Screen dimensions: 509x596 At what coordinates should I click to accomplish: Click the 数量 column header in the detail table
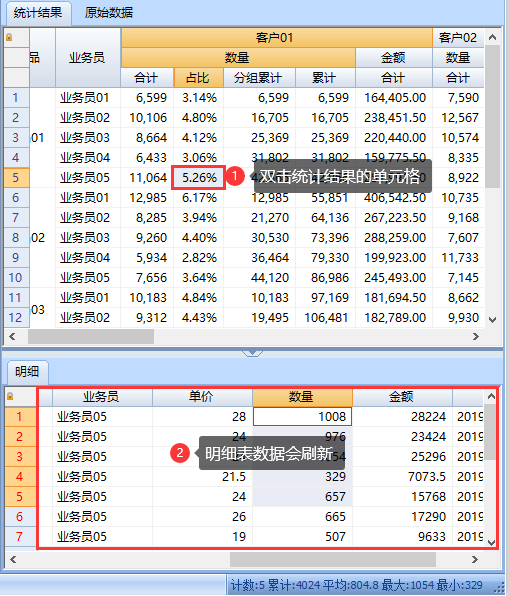pos(302,397)
